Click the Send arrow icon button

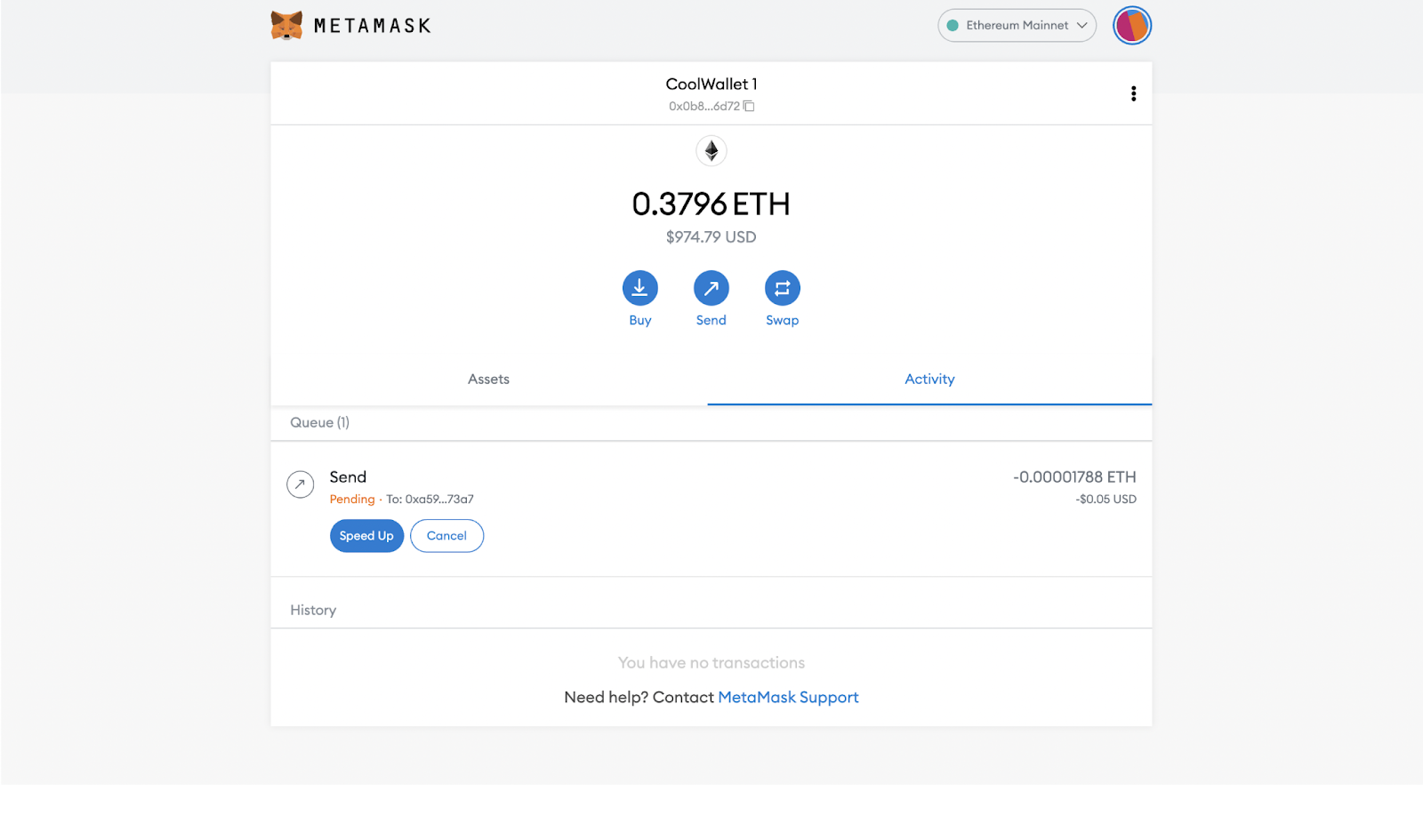point(711,288)
